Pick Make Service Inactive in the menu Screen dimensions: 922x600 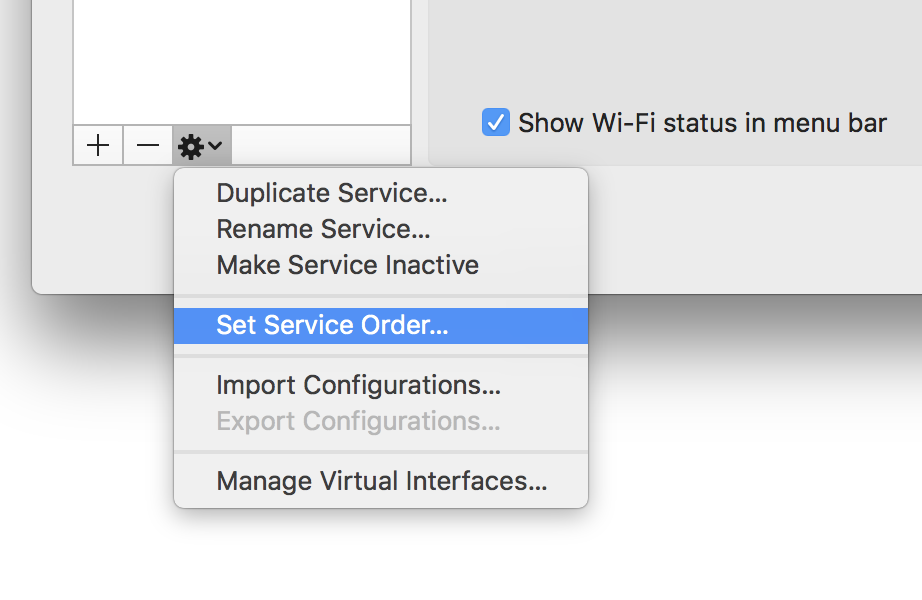[x=347, y=265]
